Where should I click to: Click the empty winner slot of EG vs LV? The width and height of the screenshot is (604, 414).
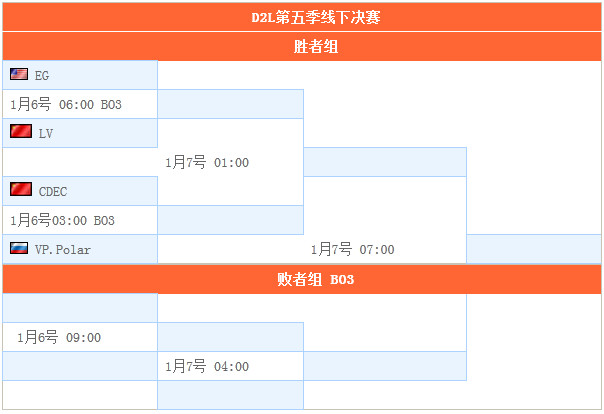230,104
